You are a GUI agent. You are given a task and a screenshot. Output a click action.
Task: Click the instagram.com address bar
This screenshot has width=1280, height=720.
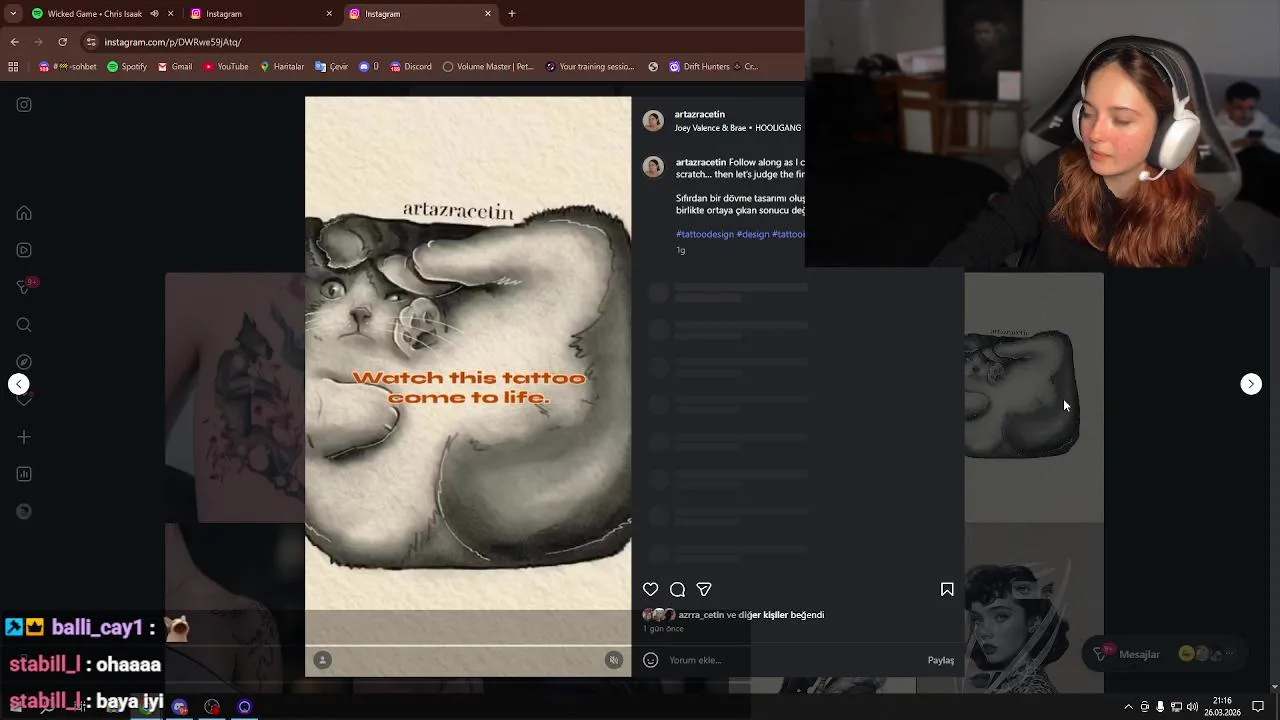[x=440, y=42]
